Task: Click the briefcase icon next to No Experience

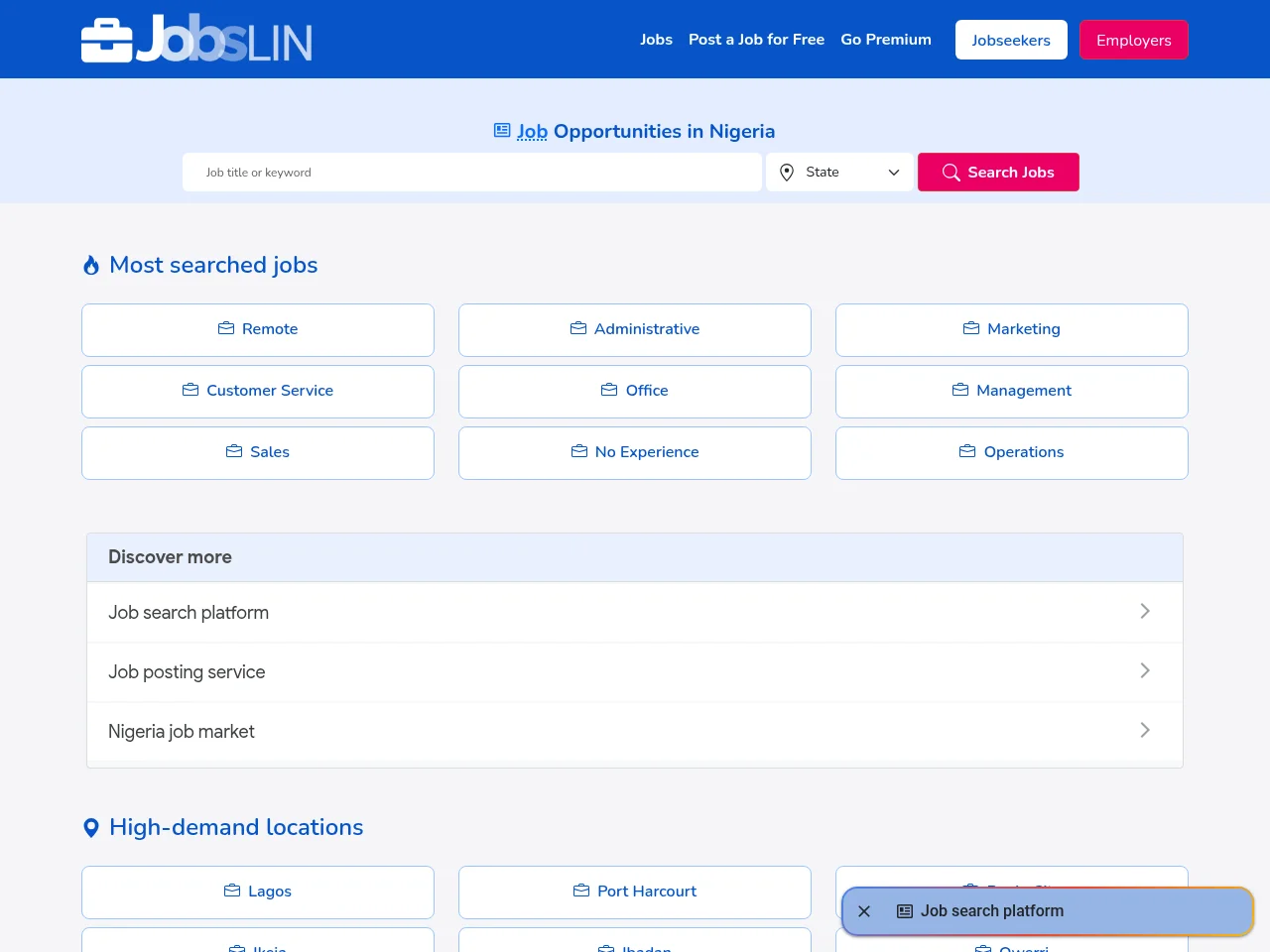Action: point(579,451)
